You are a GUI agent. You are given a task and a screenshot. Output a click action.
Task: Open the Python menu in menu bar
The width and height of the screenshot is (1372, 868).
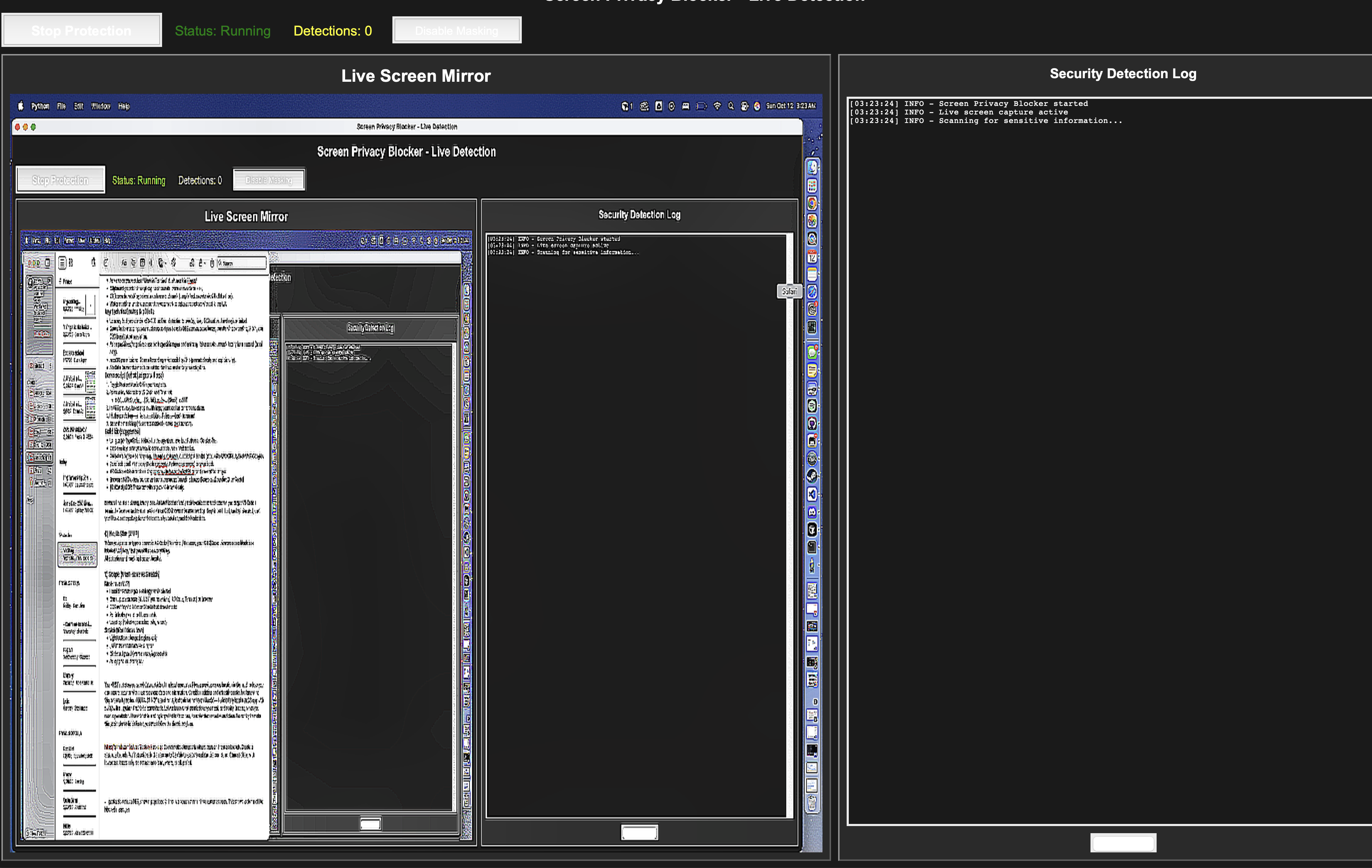pyautogui.click(x=40, y=106)
